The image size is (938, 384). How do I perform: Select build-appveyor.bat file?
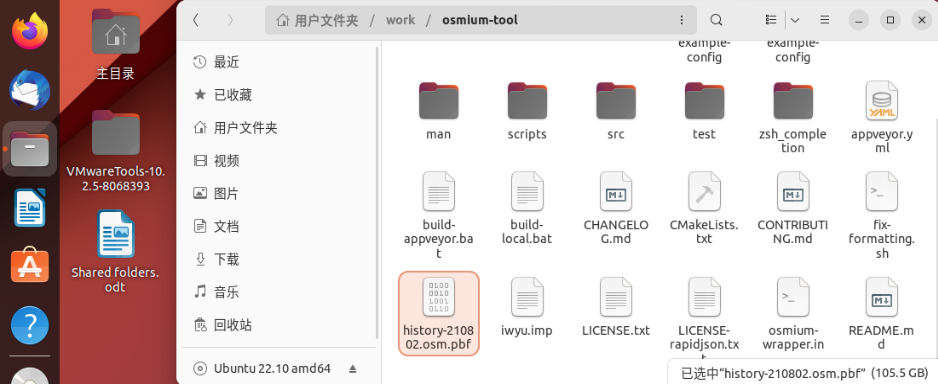(x=438, y=215)
